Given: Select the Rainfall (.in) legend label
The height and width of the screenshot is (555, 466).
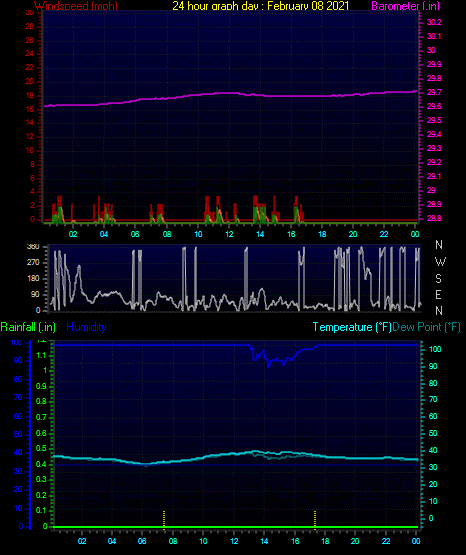Looking at the screenshot, I should point(28,327).
